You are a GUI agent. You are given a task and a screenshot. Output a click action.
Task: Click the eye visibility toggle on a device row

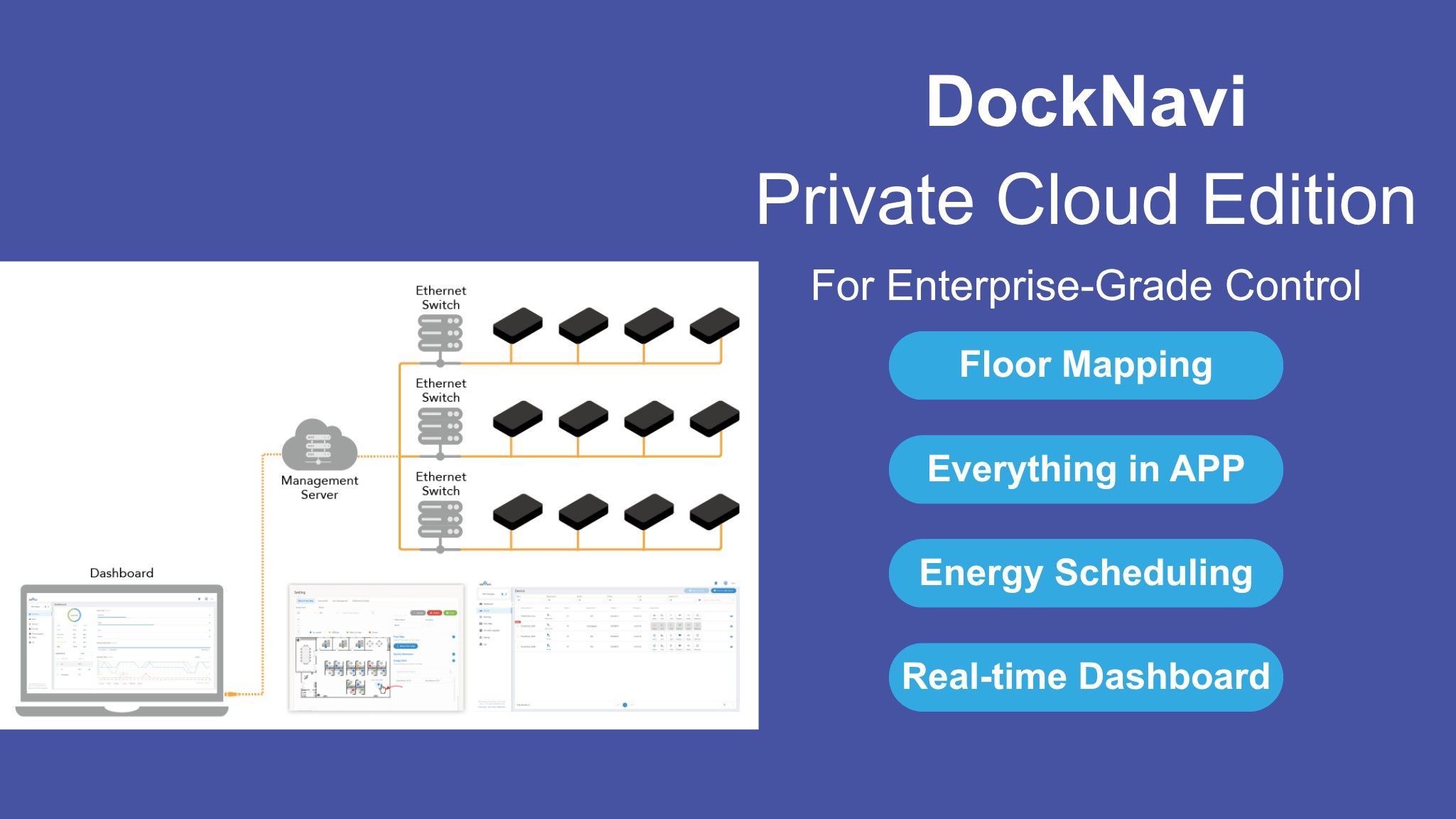coord(731,616)
